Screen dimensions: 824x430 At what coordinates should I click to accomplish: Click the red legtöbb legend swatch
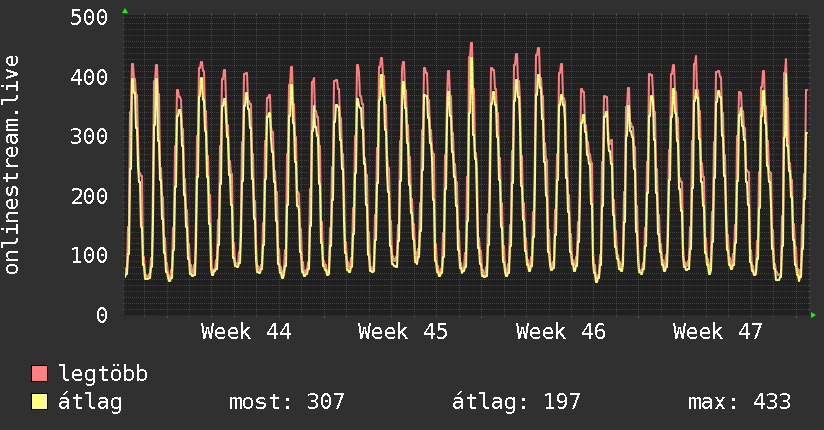40,374
